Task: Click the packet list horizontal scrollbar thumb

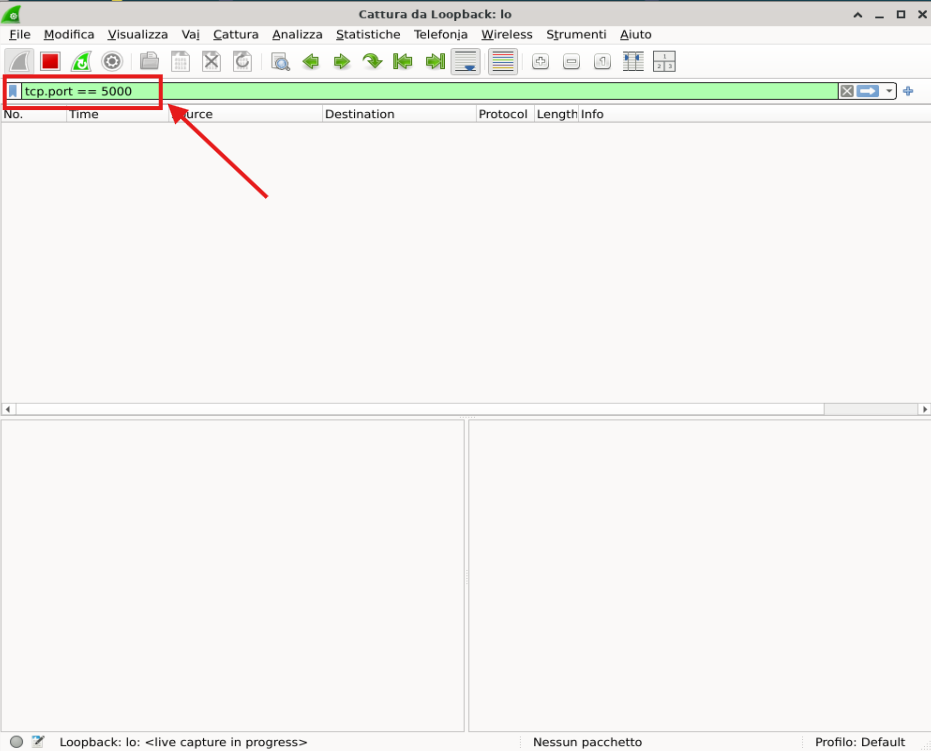Action: (420, 409)
